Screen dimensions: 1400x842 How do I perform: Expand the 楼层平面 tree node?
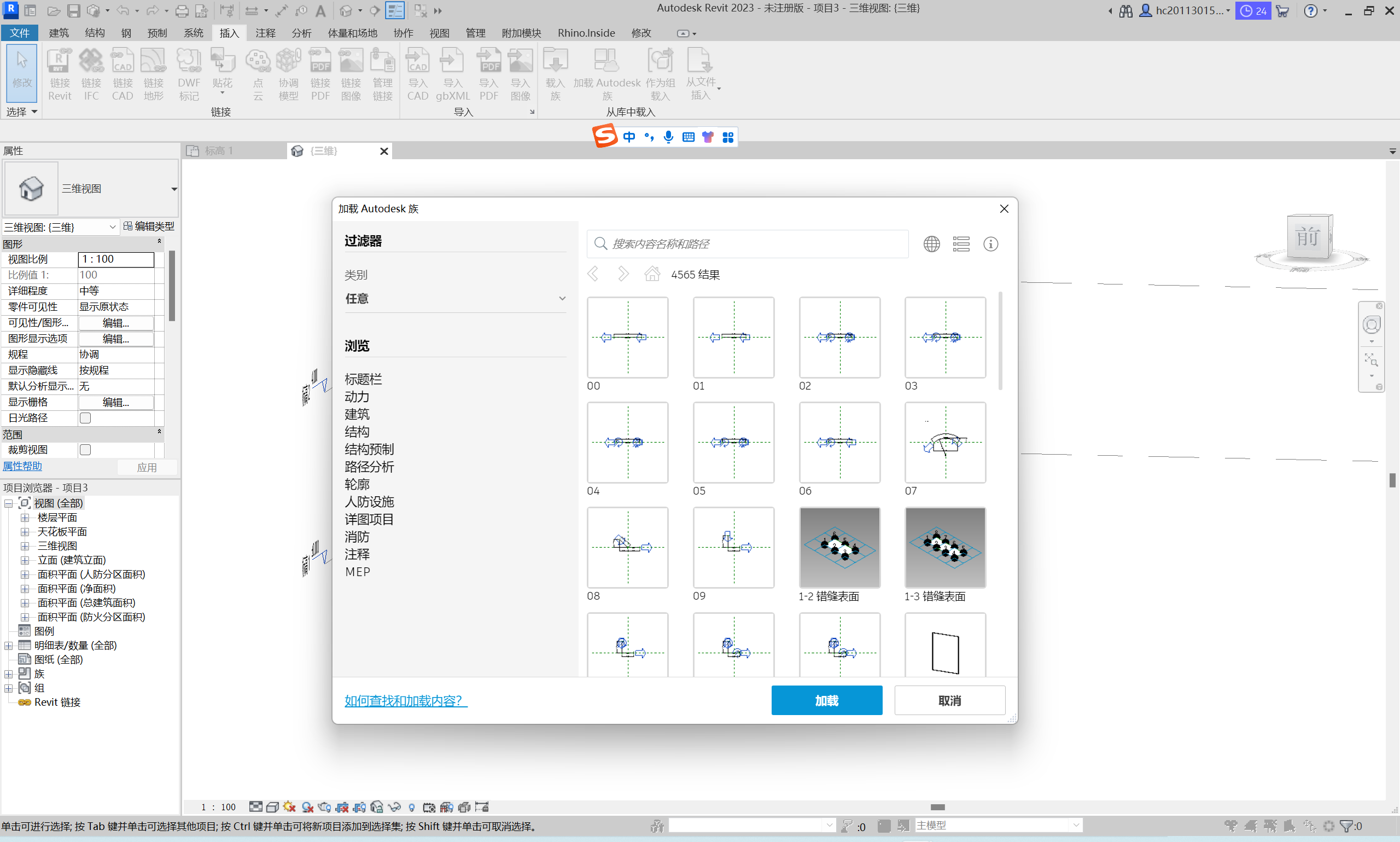click(x=25, y=518)
